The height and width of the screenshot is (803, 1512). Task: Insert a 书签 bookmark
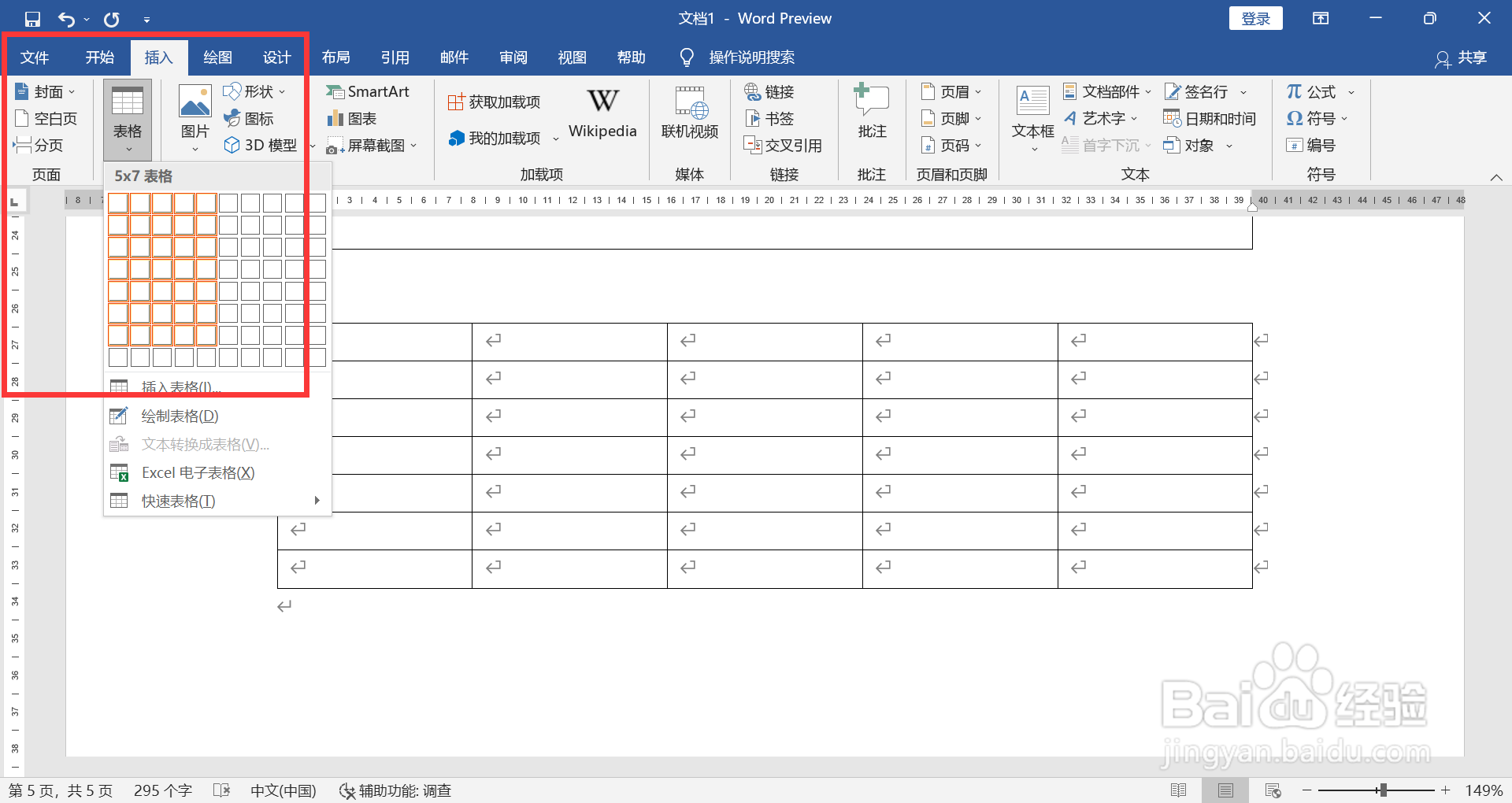tap(769, 119)
